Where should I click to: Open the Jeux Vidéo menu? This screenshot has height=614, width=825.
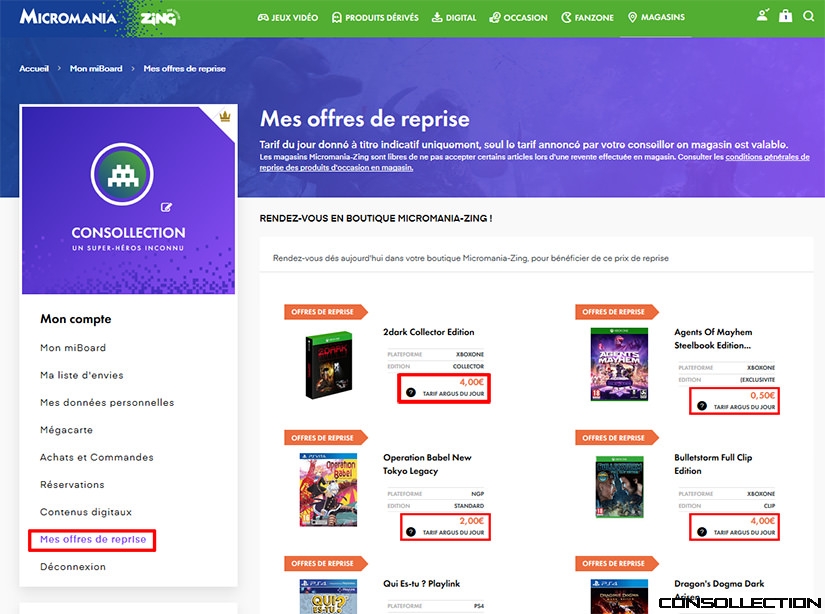288,17
